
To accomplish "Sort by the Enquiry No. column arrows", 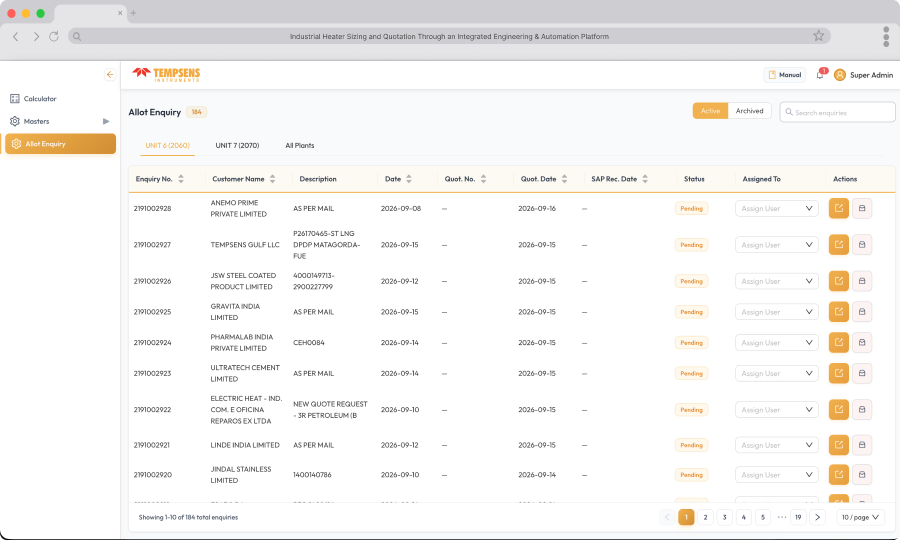I will [x=181, y=179].
